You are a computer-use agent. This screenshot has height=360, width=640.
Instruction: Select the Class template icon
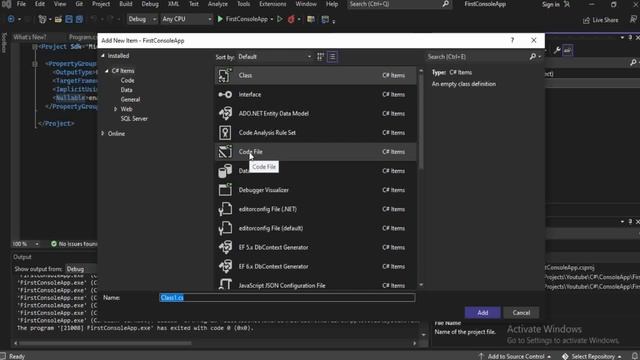pos(225,76)
